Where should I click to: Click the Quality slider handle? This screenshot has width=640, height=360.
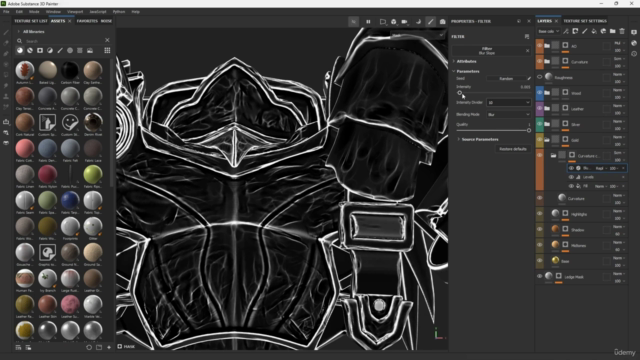point(529,130)
